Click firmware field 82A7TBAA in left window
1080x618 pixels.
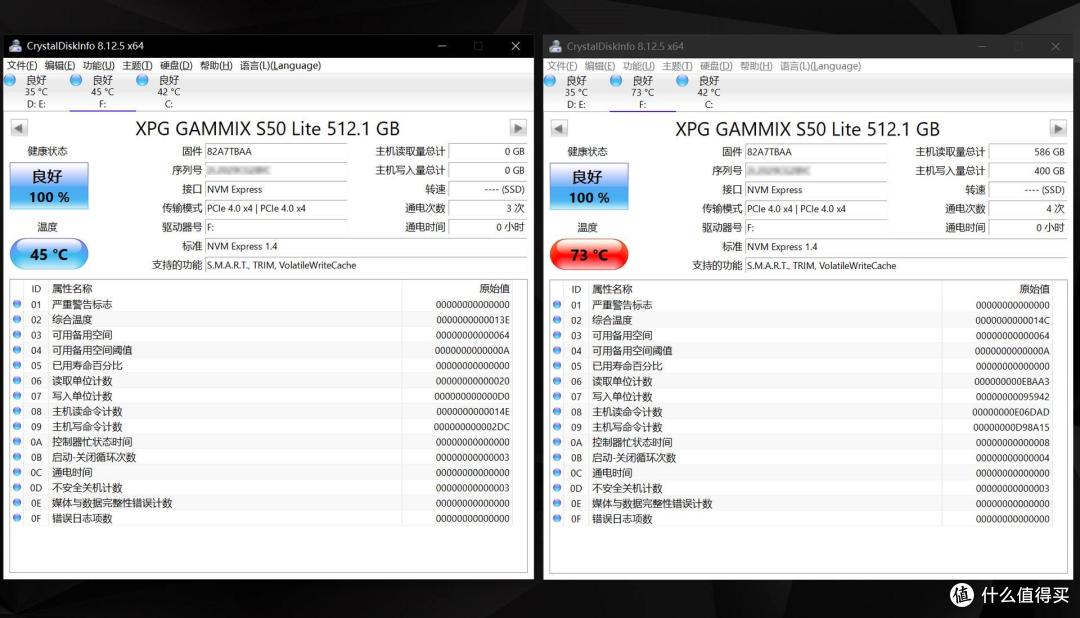[x=276, y=152]
